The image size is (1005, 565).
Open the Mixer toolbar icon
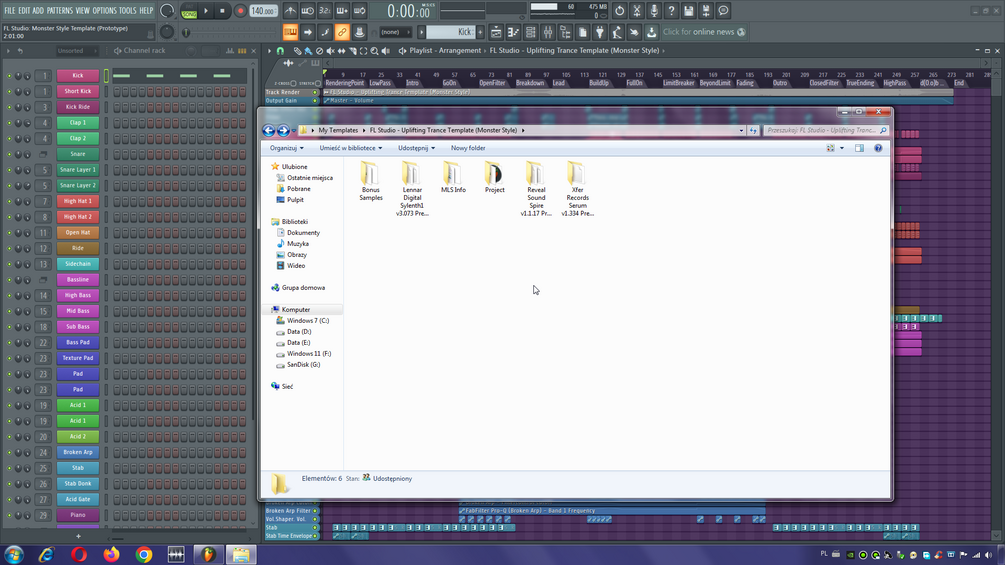547,32
